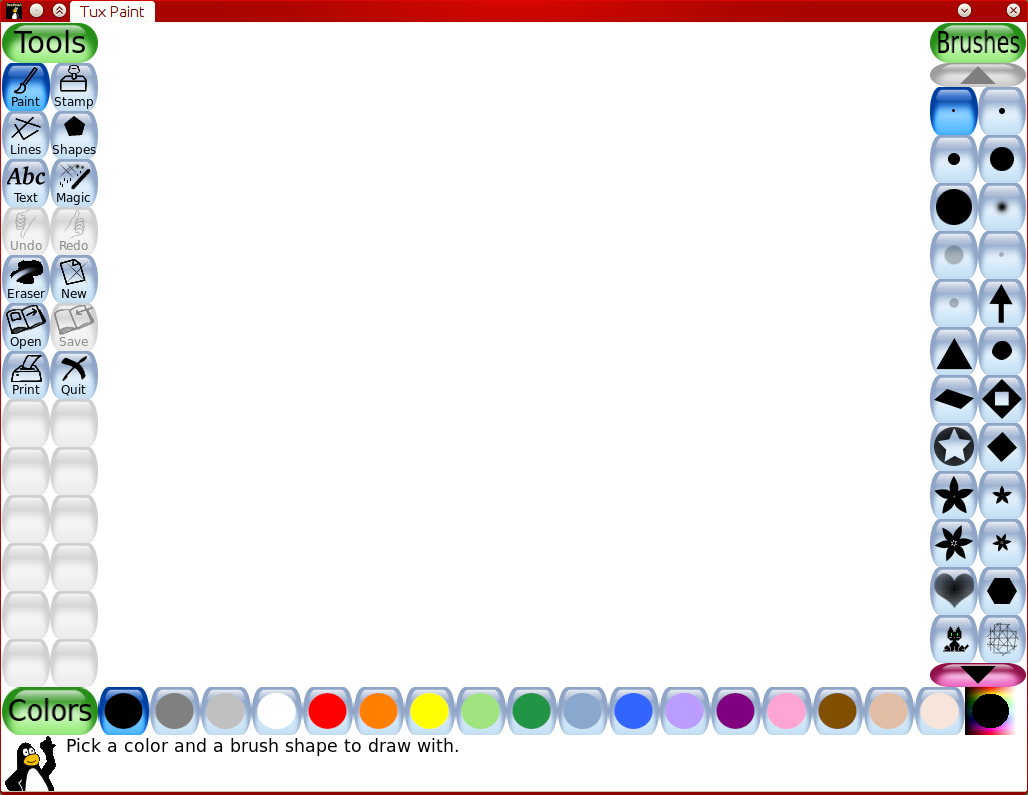Image resolution: width=1028 pixels, height=795 pixels.
Task: Choose the light gray color swatch
Action: (x=226, y=710)
